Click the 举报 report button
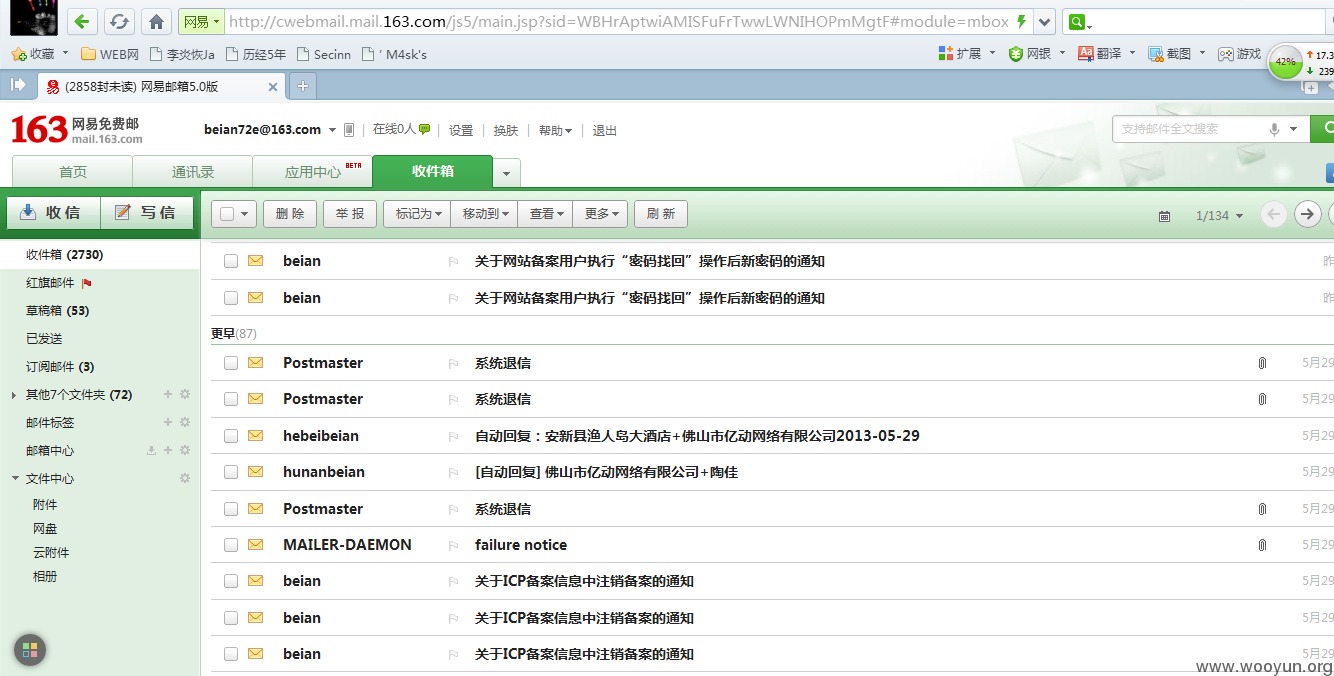1334x676 pixels. pos(350,214)
